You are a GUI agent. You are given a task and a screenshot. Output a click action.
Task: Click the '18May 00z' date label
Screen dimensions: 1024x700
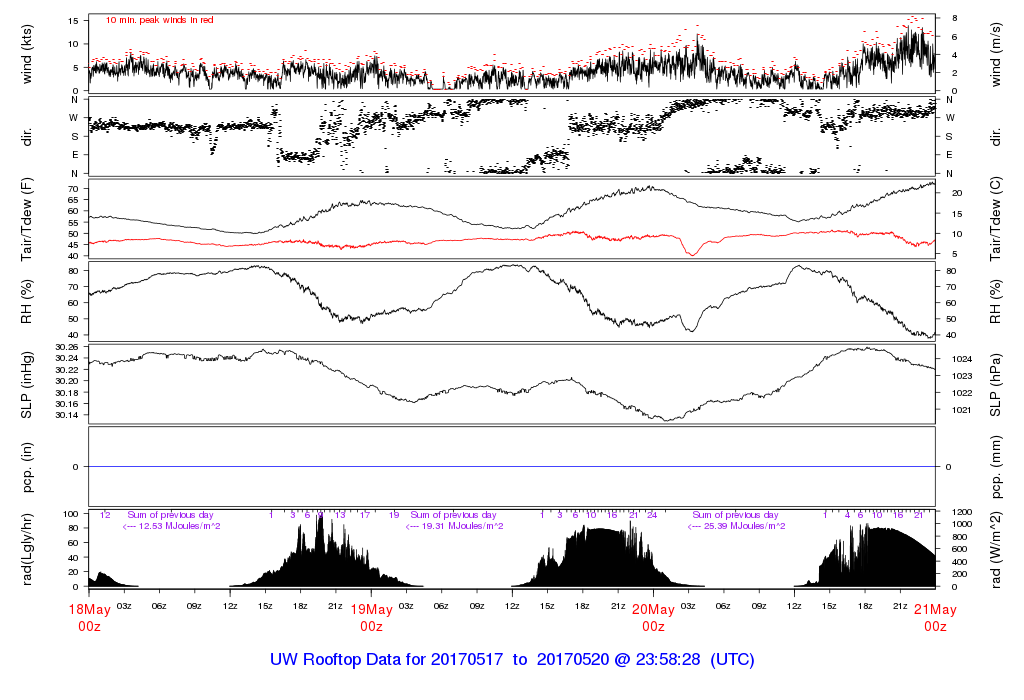89,617
